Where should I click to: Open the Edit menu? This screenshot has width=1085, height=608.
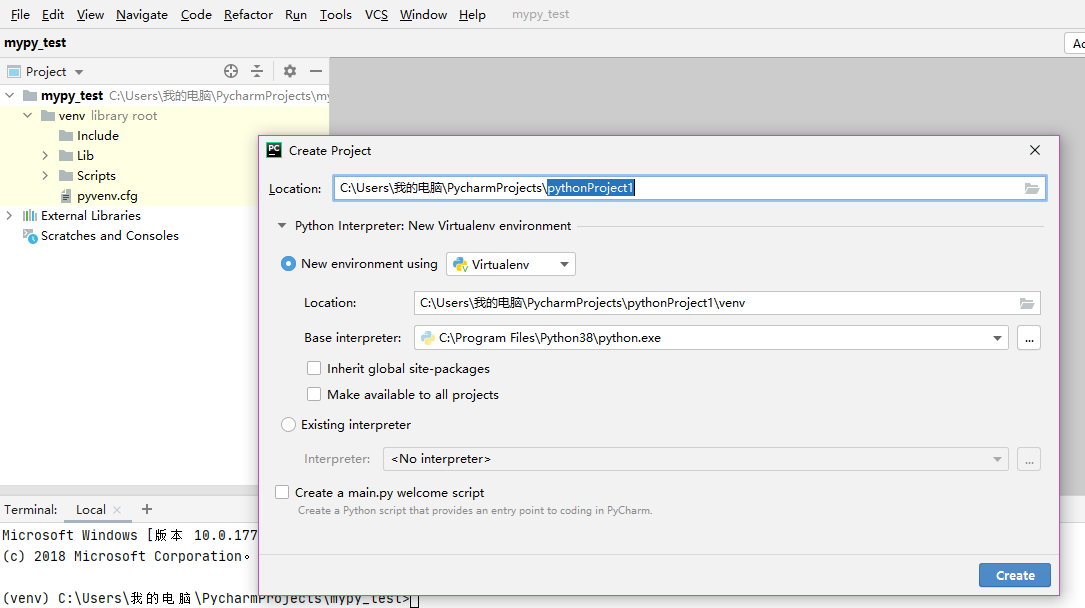[53, 15]
